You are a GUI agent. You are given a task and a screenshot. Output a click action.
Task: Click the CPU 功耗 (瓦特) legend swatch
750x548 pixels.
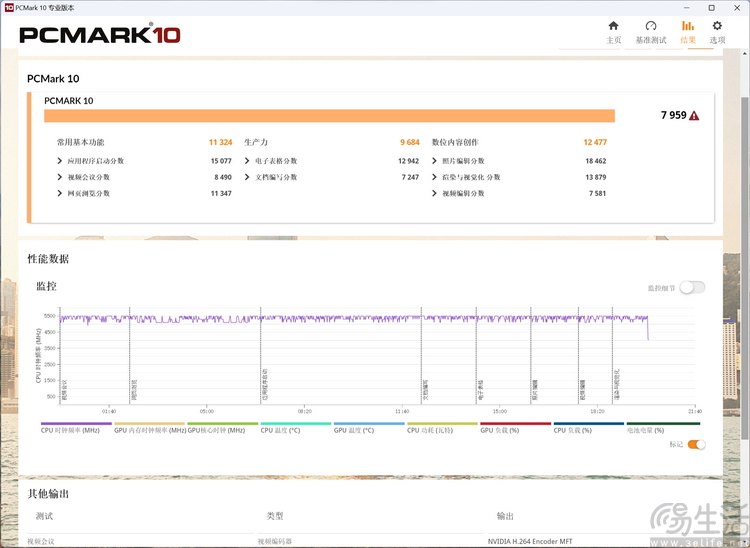click(442, 424)
